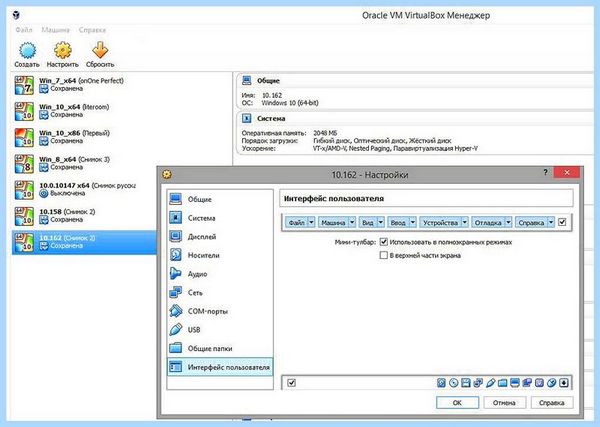600x427 pixels.
Task: Open Справка menu in VirtualBox manager
Action: (x=92, y=30)
